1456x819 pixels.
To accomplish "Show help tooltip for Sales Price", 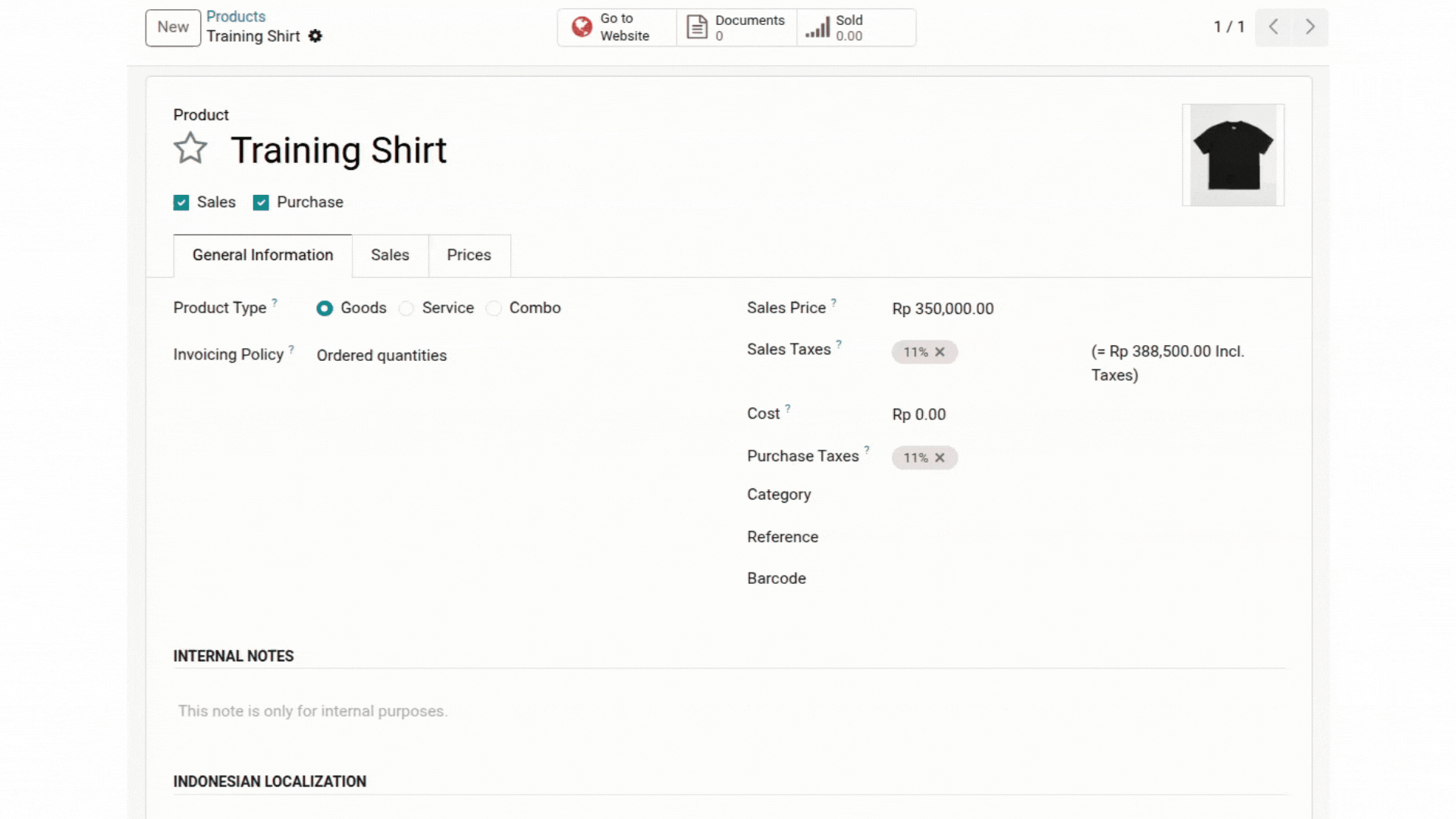I will (x=833, y=303).
